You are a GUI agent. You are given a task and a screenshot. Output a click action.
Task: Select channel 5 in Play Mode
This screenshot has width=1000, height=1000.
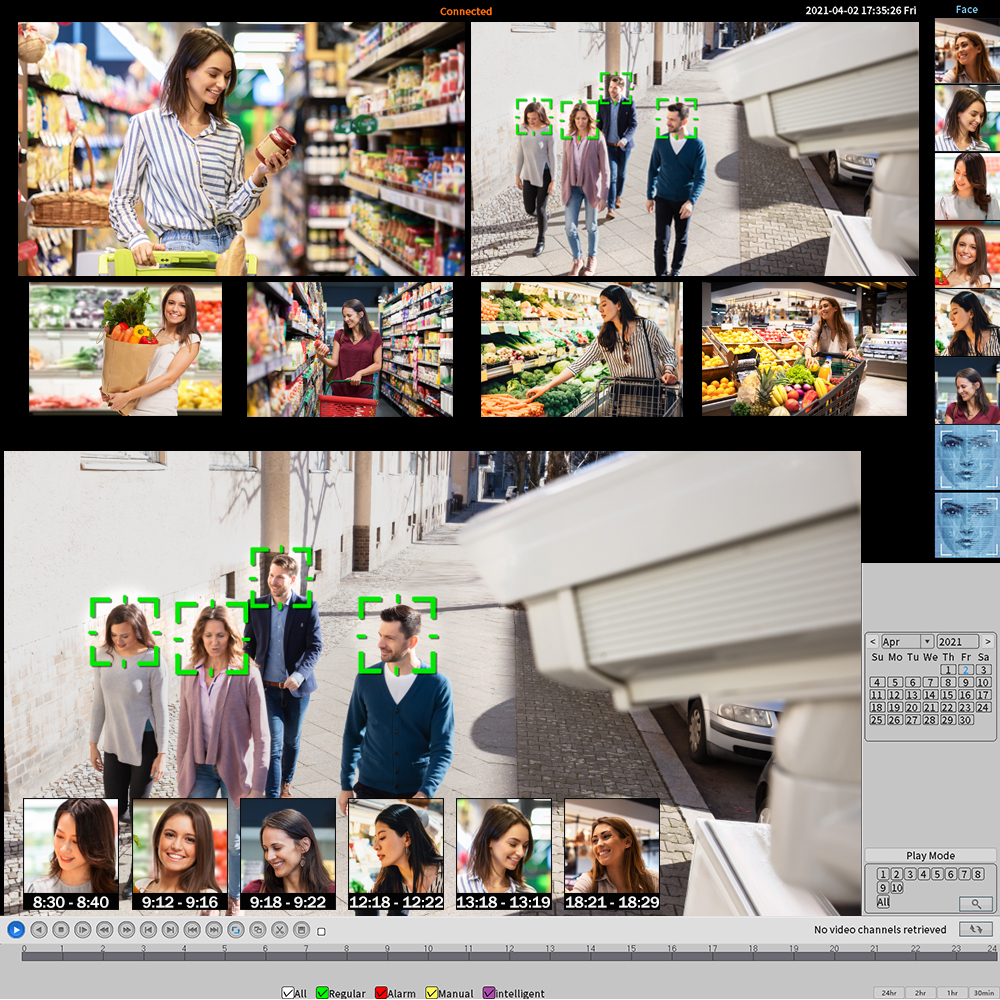pos(937,874)
